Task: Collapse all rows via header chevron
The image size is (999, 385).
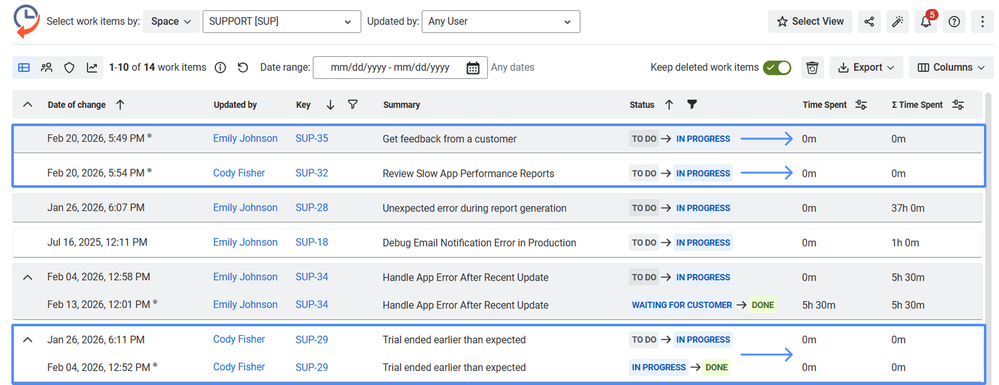Action: [x=27, y=105]
